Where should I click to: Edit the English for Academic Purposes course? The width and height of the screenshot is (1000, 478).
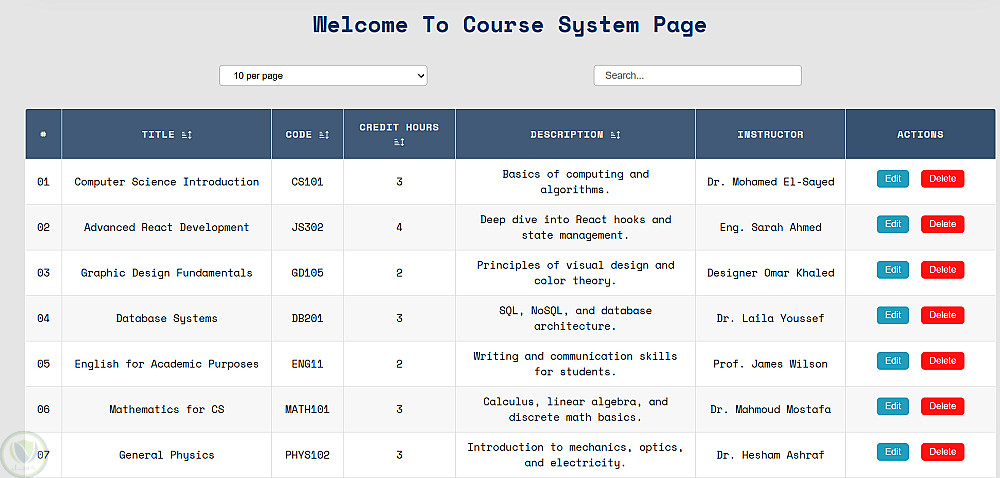click(x=893, y=361)
